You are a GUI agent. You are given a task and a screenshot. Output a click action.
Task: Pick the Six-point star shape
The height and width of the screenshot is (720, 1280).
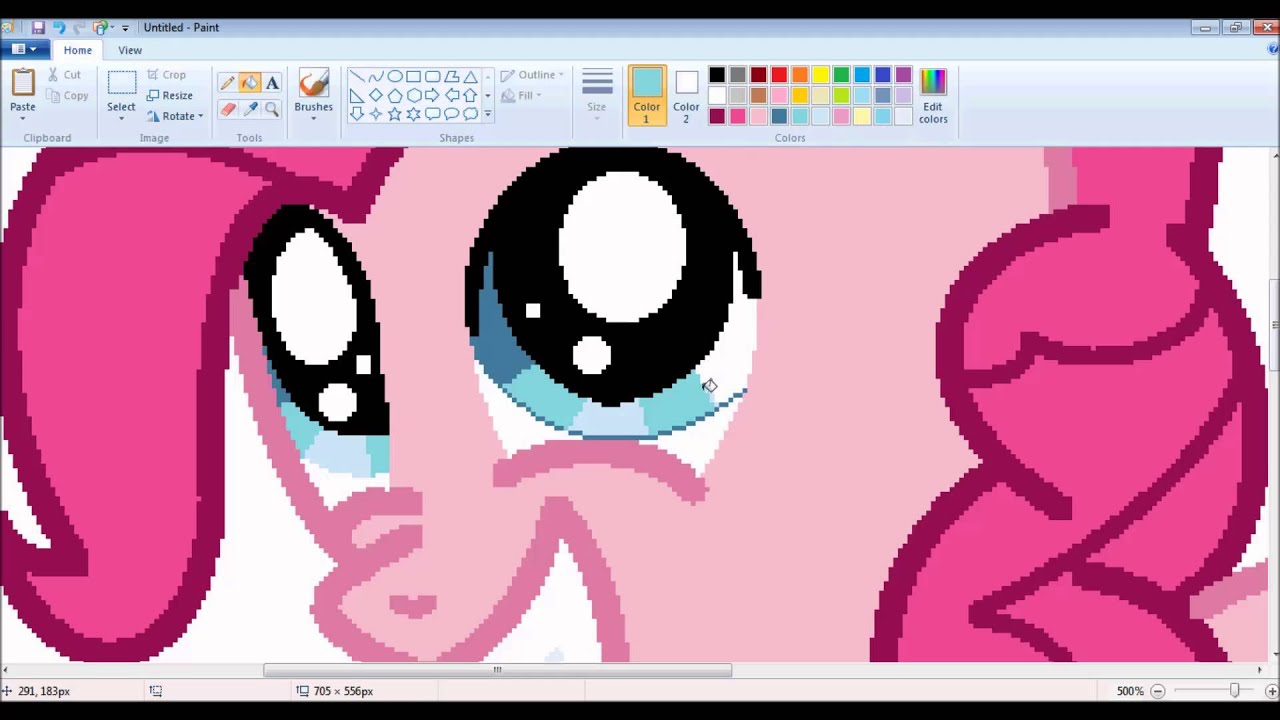point(413,114)
